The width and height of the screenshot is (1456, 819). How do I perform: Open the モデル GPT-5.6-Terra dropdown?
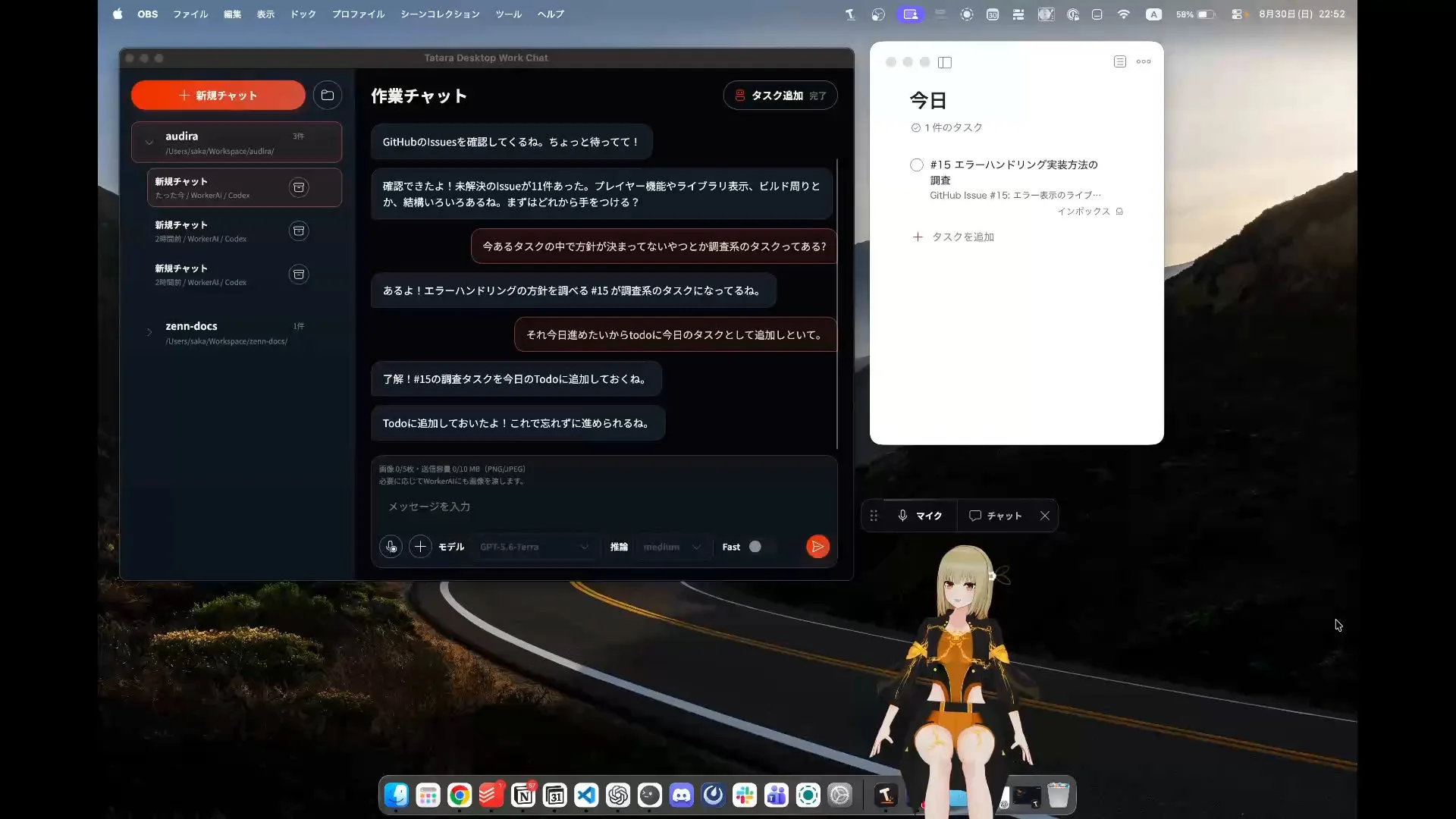535,547
